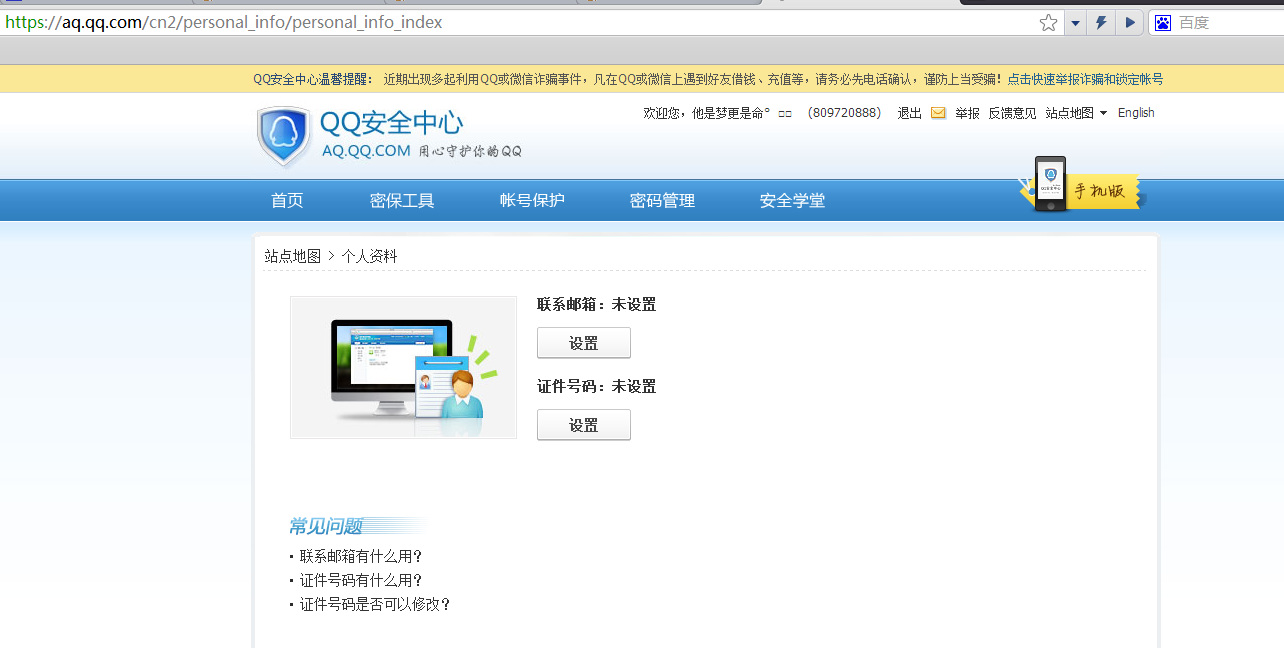
Task: Click the personal info illustration image
Action: 403,367
